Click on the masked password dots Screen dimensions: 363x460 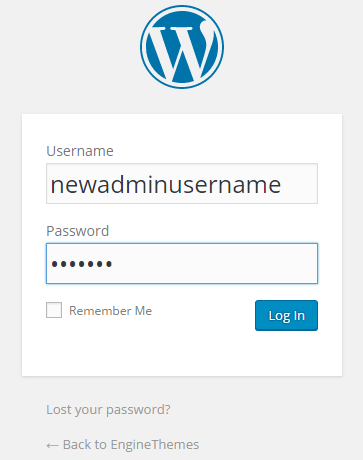point(81,264)
